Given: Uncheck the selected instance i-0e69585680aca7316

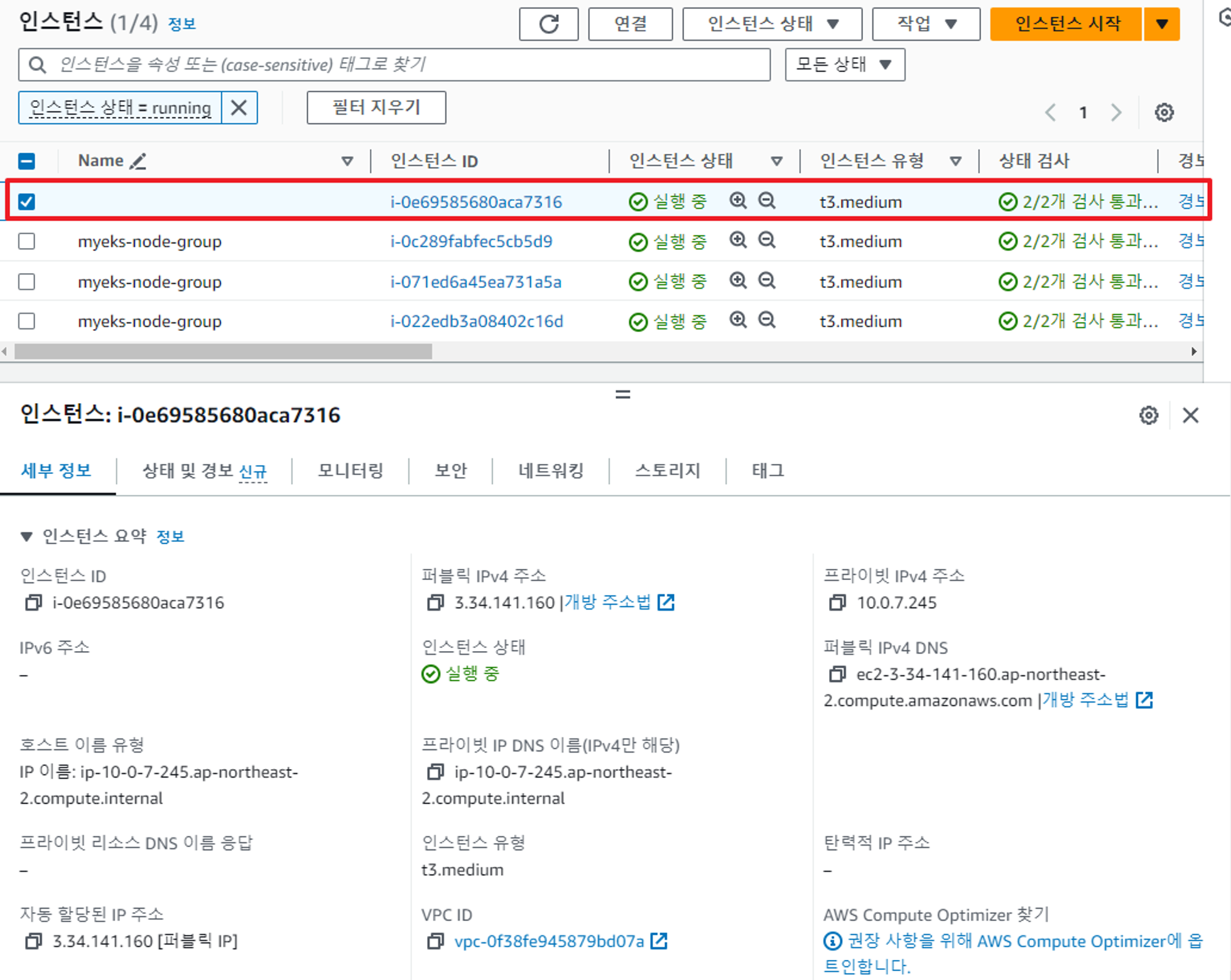Looking at the screenshot, I should 26,202.
